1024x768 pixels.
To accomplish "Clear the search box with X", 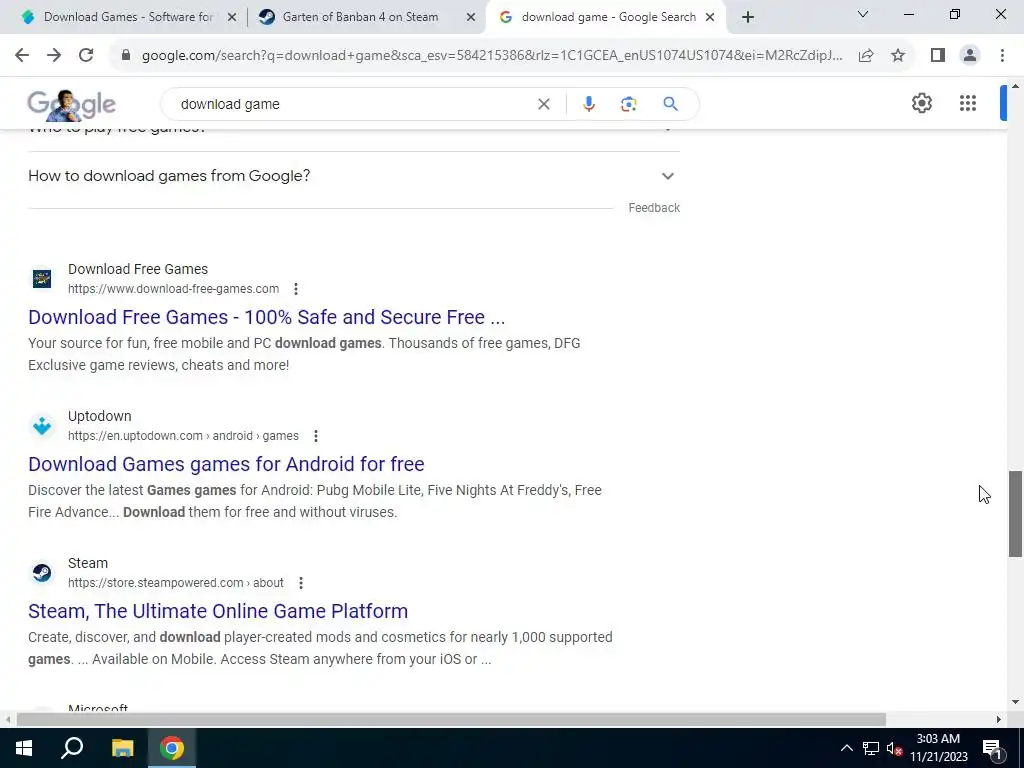I will 543,104.
